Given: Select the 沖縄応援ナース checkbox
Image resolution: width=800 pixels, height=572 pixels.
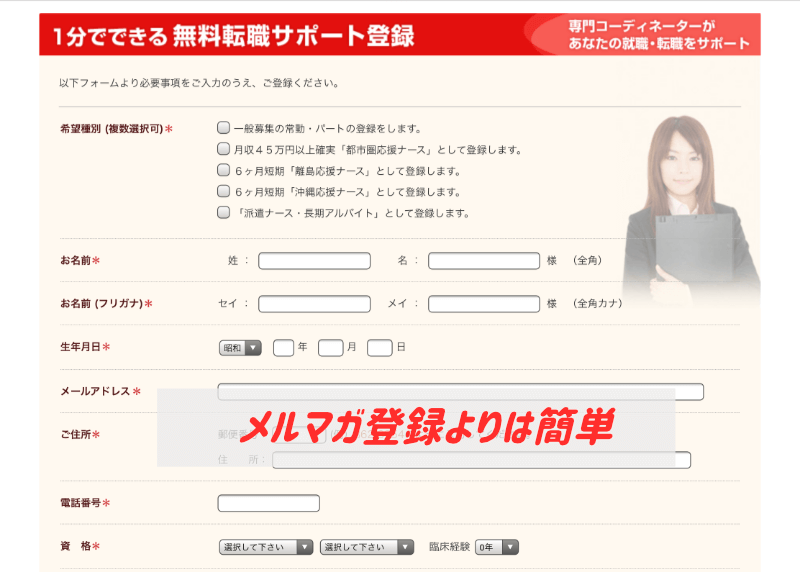Looking at the screenshot, I should click(224, 191).
